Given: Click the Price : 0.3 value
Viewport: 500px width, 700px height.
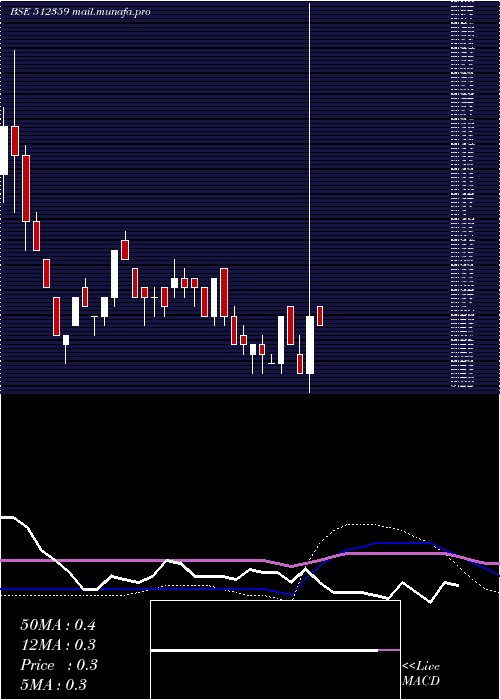Looking at the screenshot, I should coord(59,665).
